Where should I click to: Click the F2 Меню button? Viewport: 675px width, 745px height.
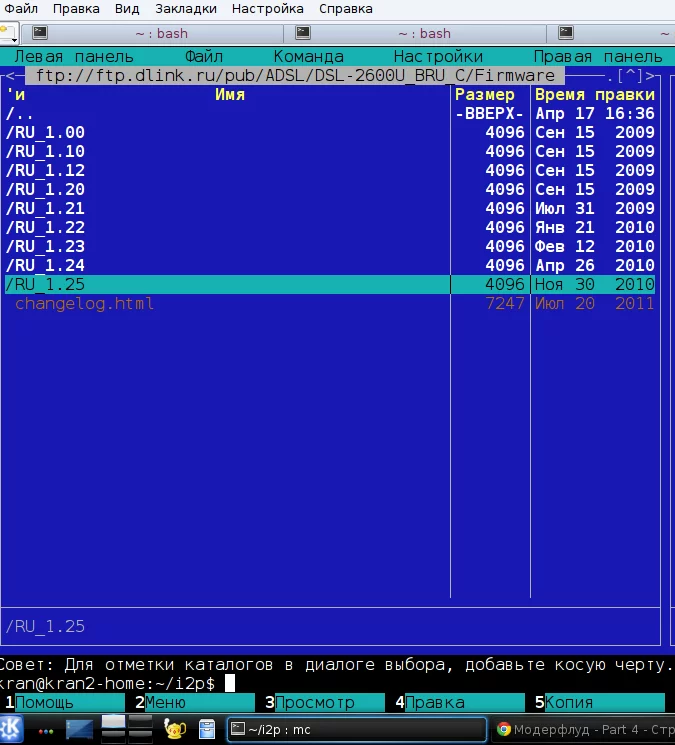point(195,702)
